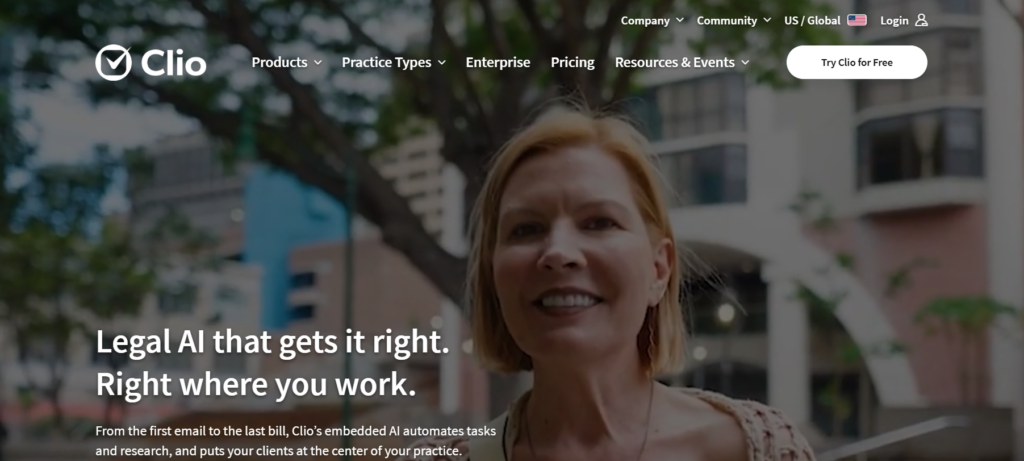Click the Clio checkmark logo icon

tap(113, 63)
